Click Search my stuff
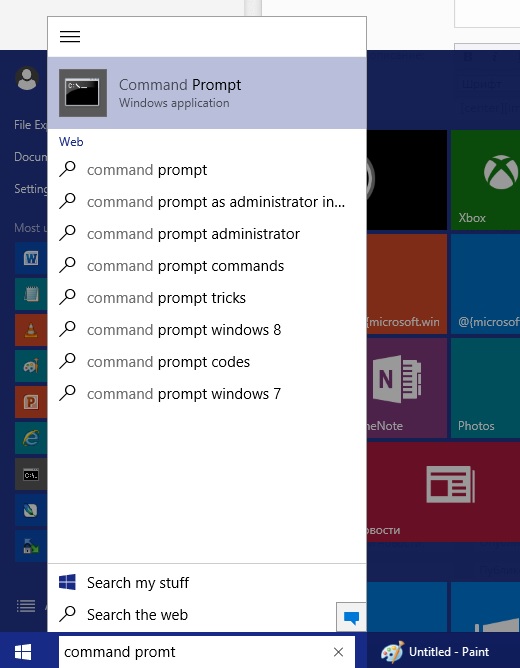 tap(207, 582)
